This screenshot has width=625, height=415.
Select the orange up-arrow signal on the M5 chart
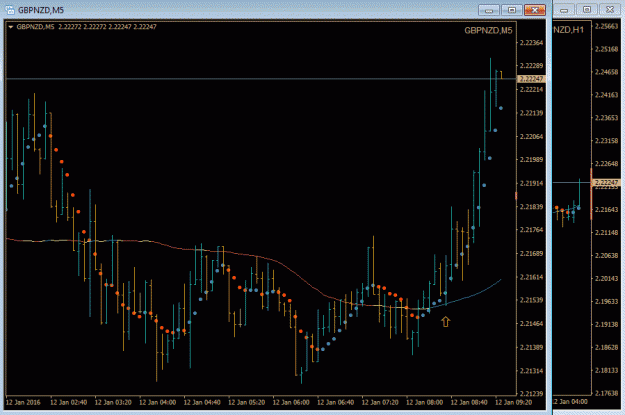(445, 321)
